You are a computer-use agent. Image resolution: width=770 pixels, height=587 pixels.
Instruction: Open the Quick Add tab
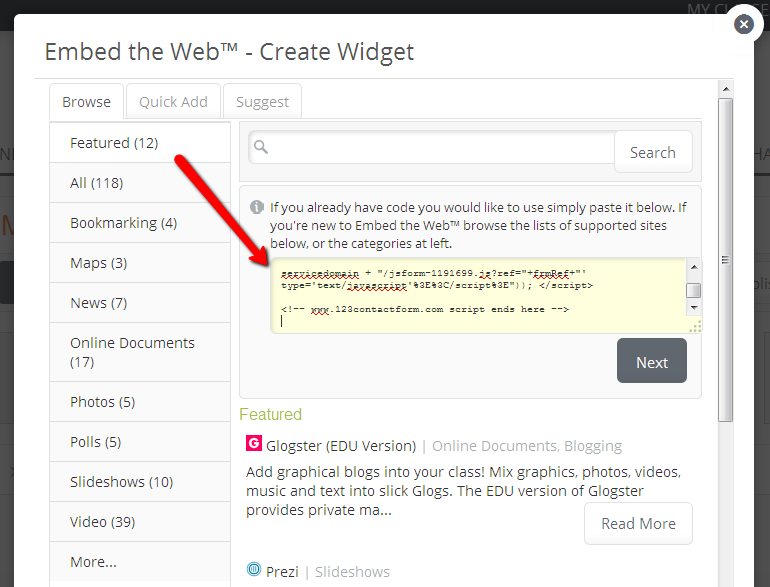coord(173,102)
